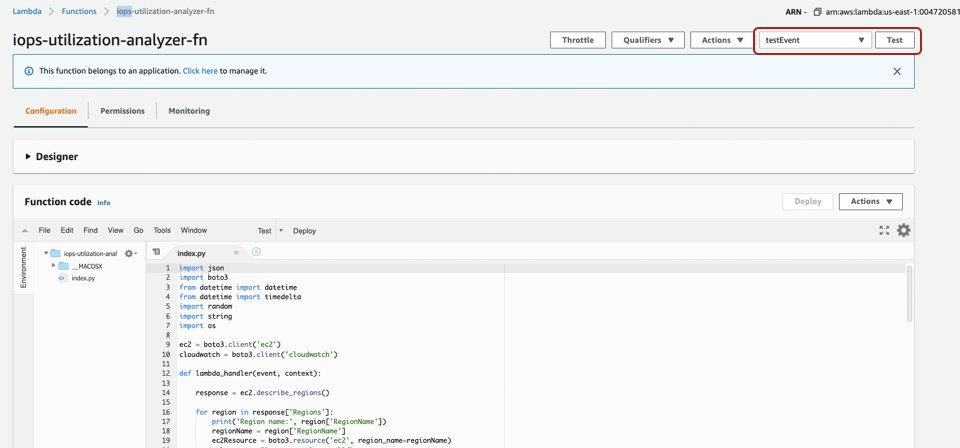Click the Throttle button
Image resolution: width=960 pixels, height=448 pixels.
(x=577, y=40)
